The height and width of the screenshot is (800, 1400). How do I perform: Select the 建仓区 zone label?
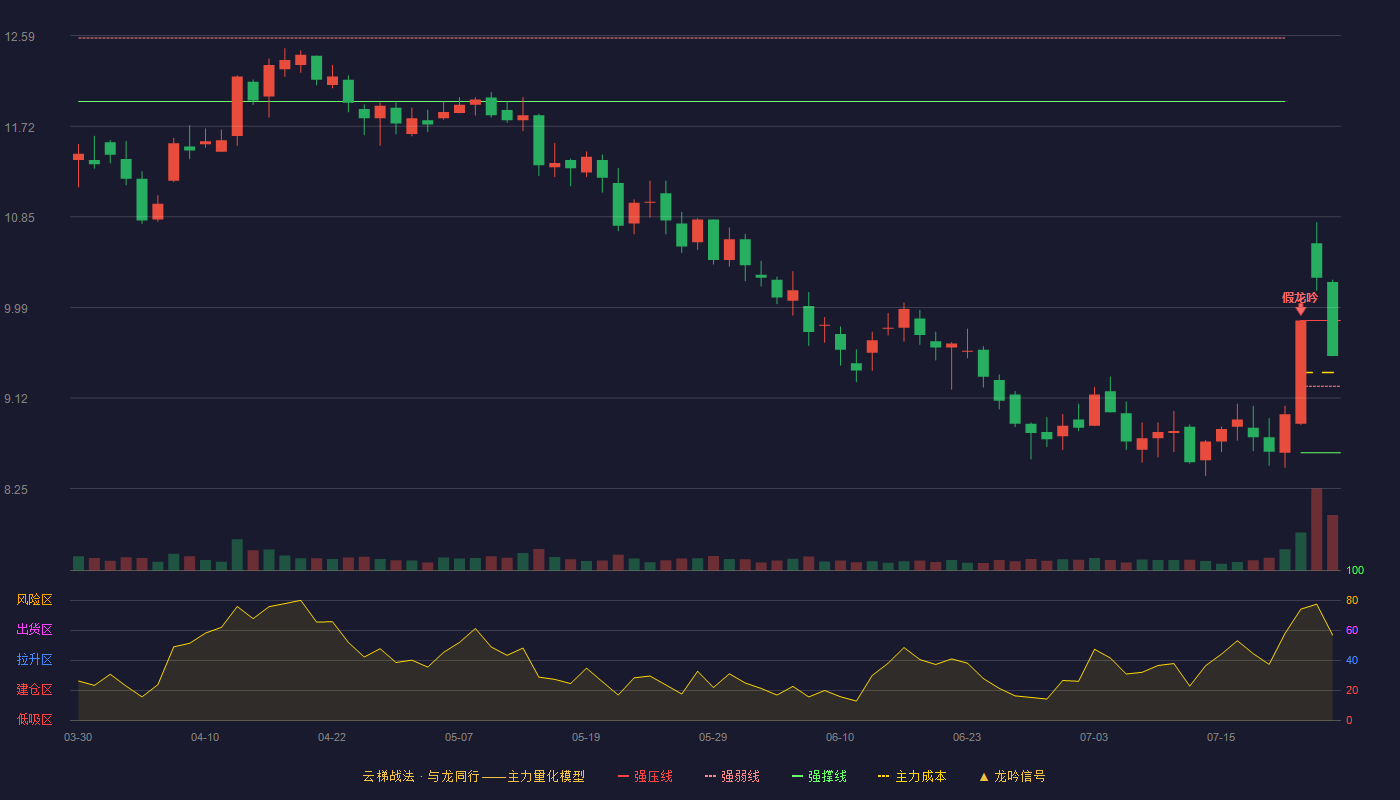tap(34, 690)
